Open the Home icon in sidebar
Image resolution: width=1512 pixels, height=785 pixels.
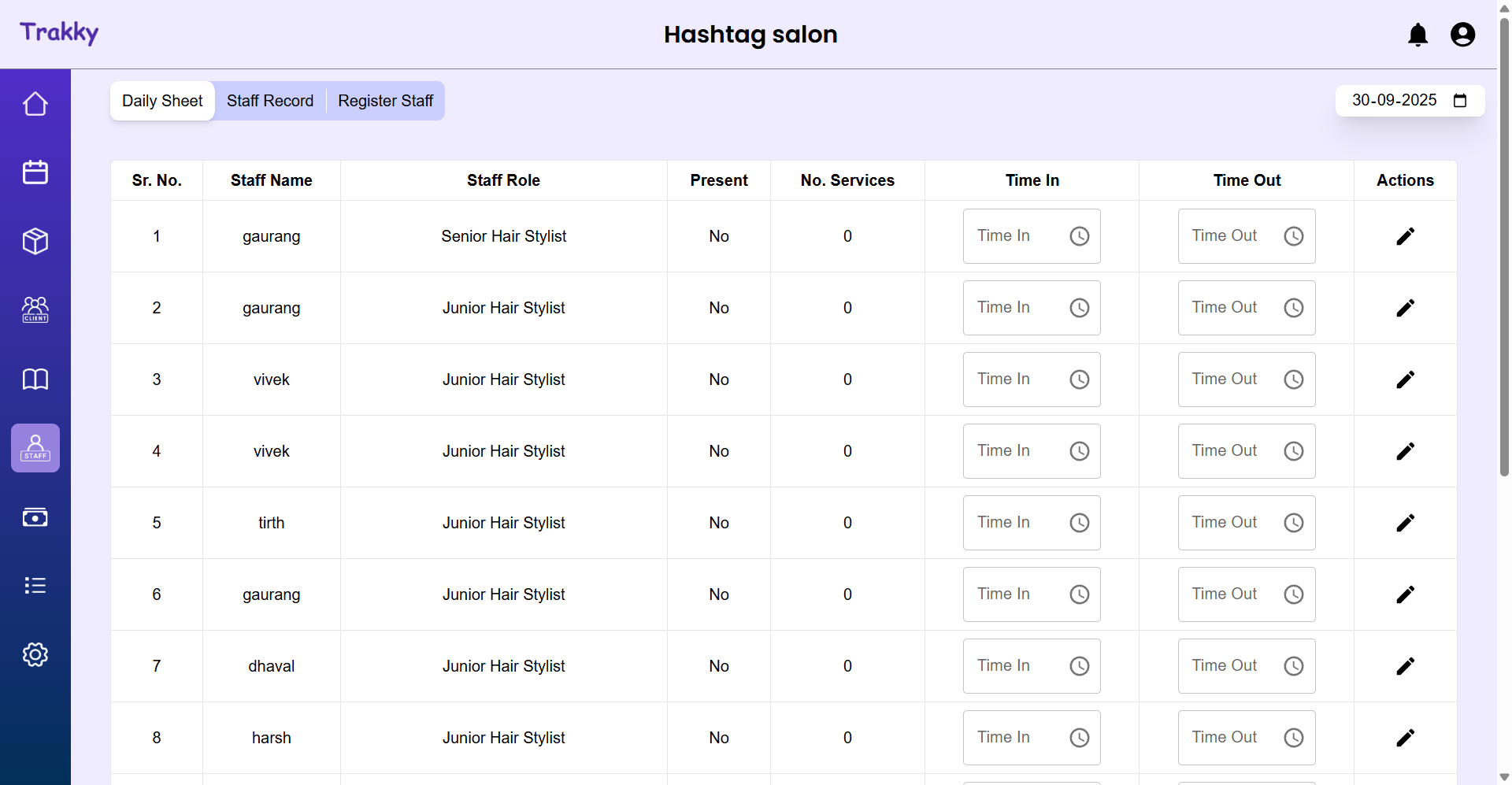(35, 104)
